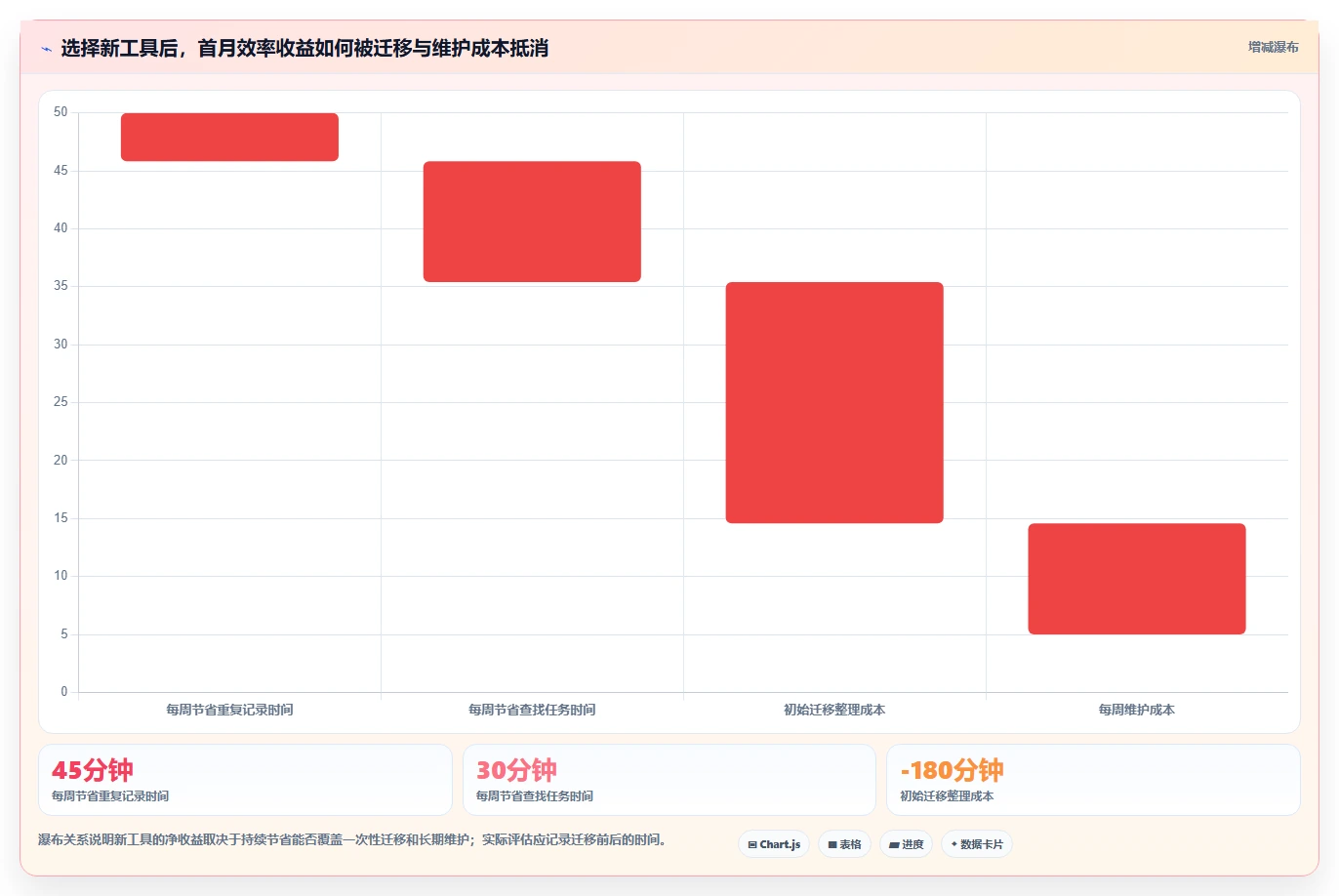This screenshot has height=896, width=1339.
Task: Click the x-axis label 每周节省查找任务时间
Action: (x=532, y=710)
